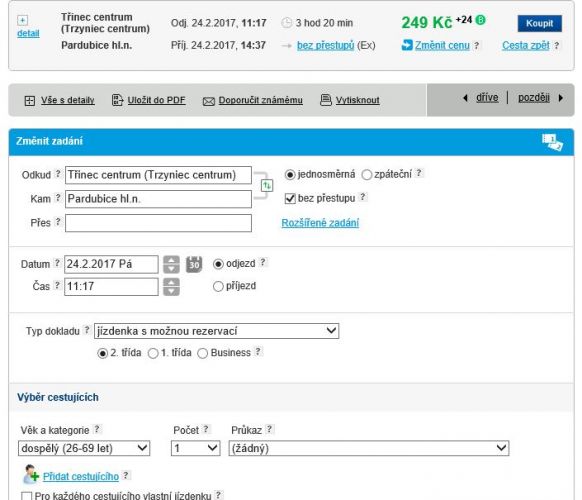Select the příjezd radio option

tap(218, 286)
